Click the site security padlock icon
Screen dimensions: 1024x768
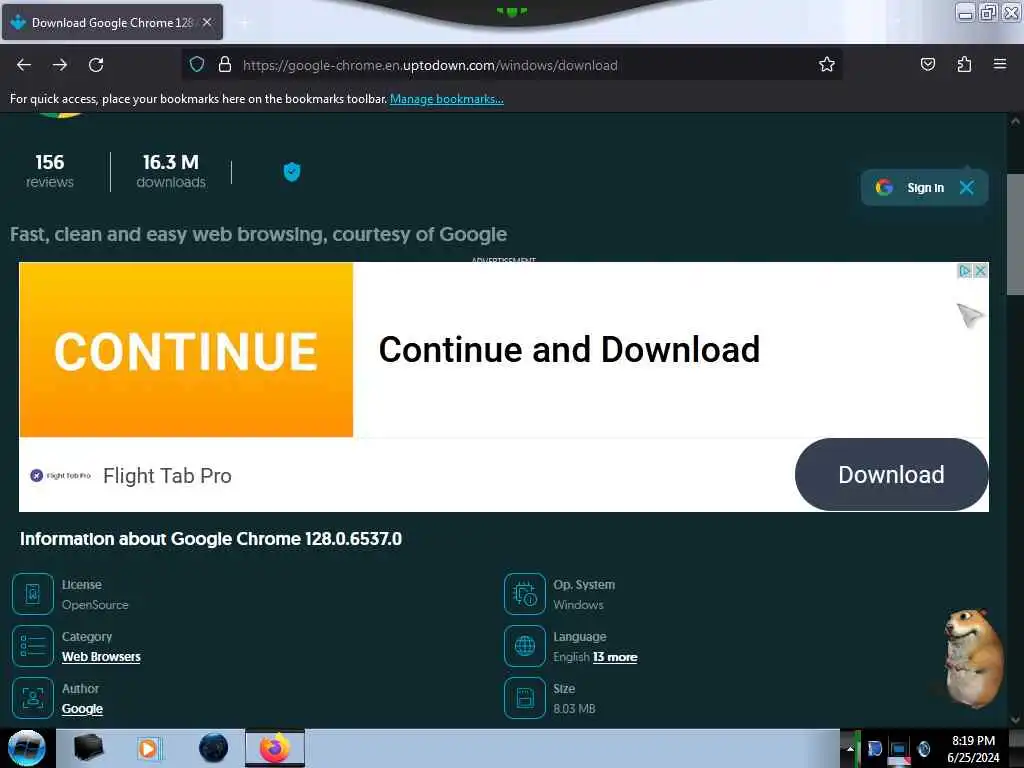point(225,65)
